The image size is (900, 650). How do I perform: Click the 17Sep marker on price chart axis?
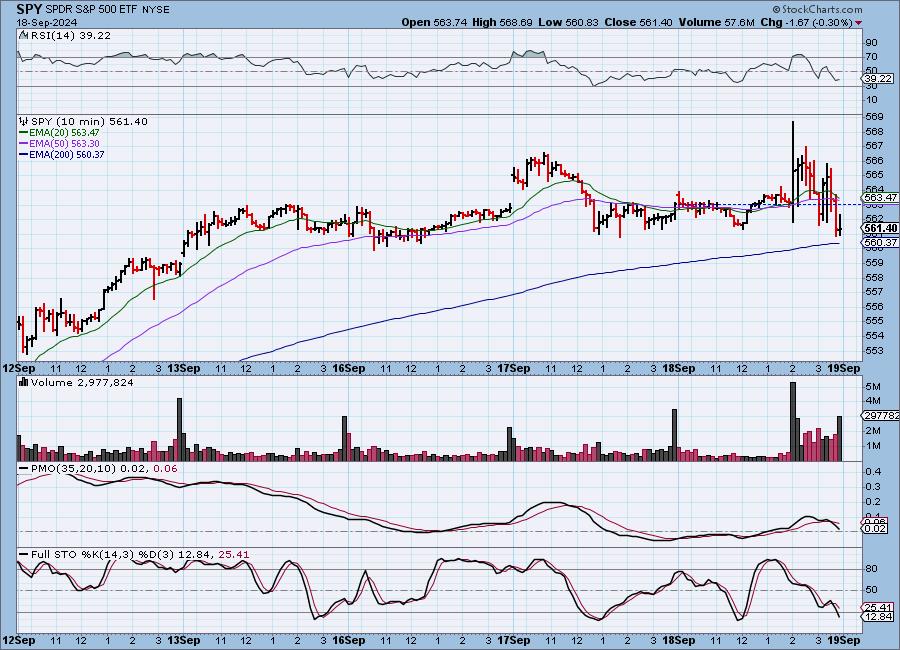[513, 368]
